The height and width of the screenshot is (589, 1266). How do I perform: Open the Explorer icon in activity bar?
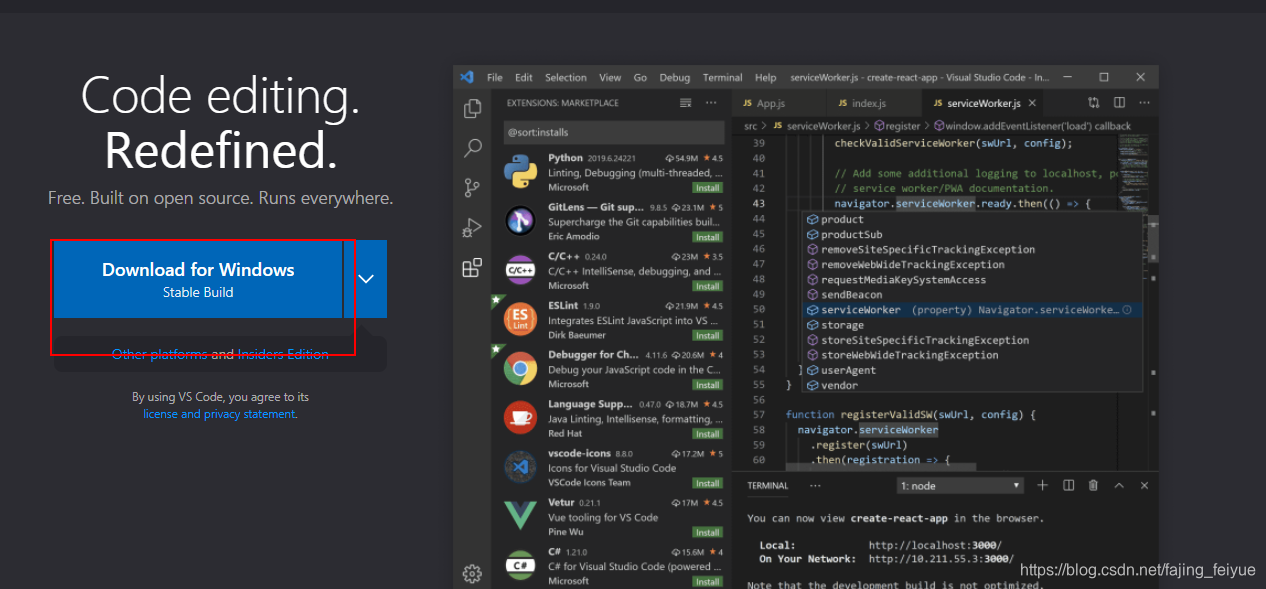tap(472, 108)
